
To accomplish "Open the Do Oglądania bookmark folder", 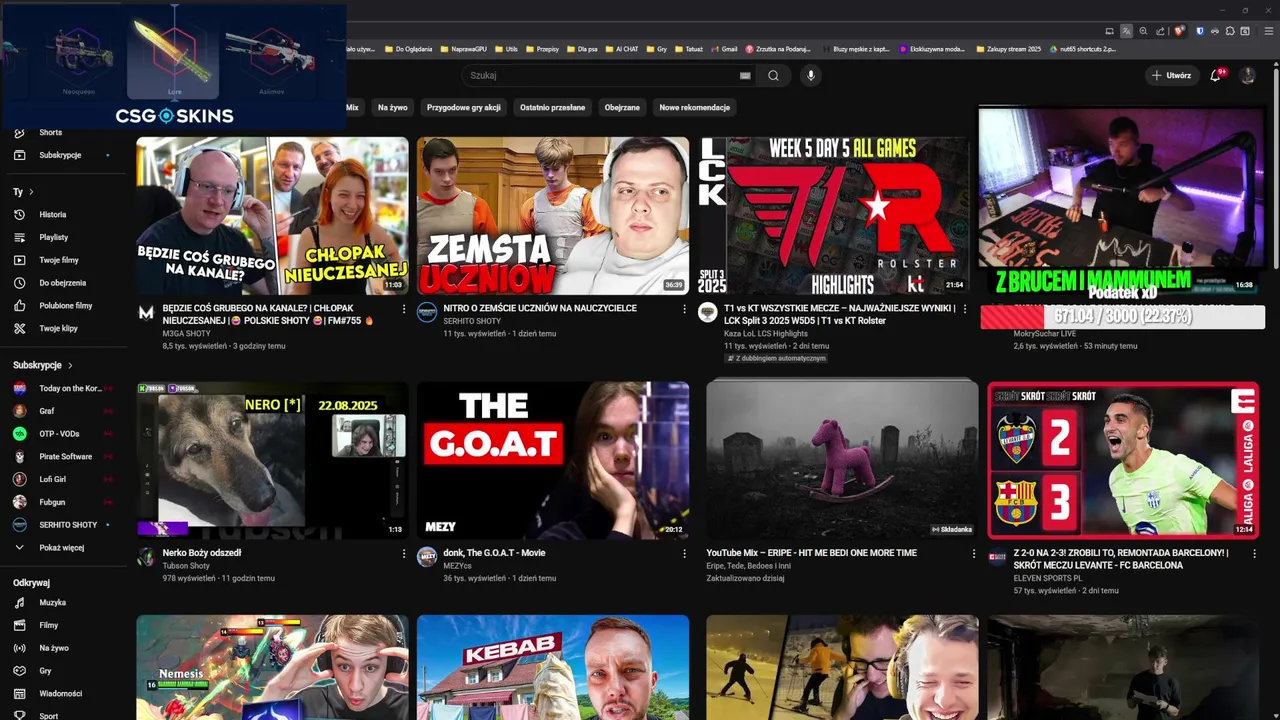I will pos(408,49).
